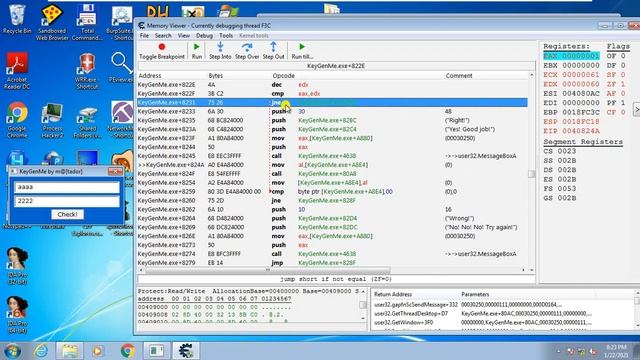Viewport: 640px width, 360px height.
Task: Toggle the OF flag value
Action: click(616, 56)
